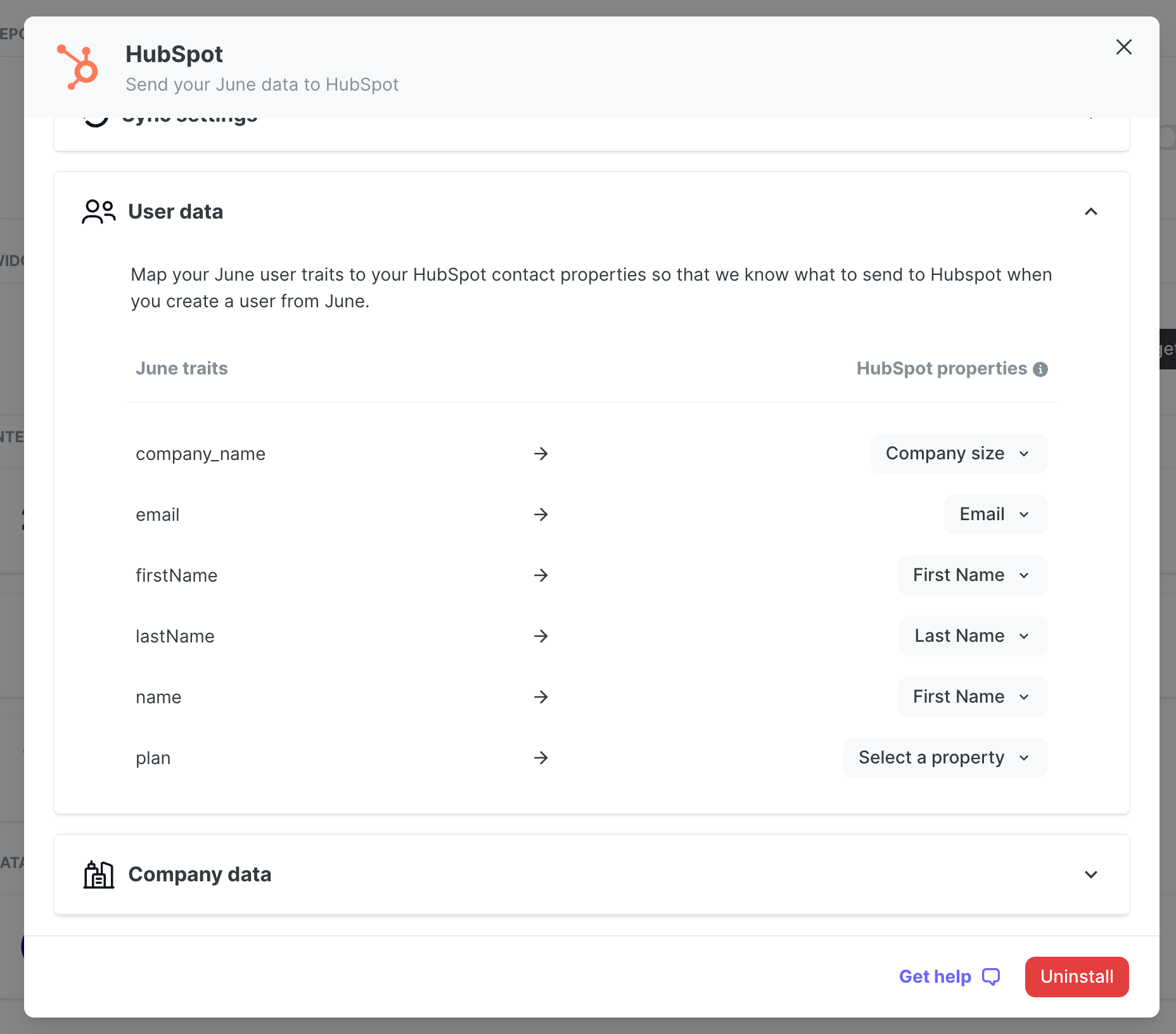
Task: Open the Company size property dropdown
Action: pyautogui.click(x=959, y=454)
